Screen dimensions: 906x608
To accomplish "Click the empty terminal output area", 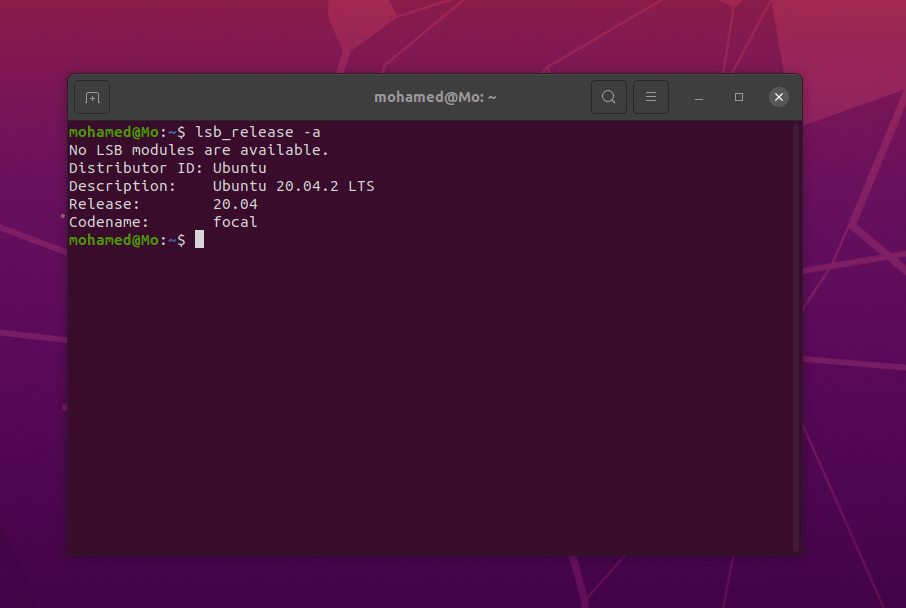I will 430,400.
